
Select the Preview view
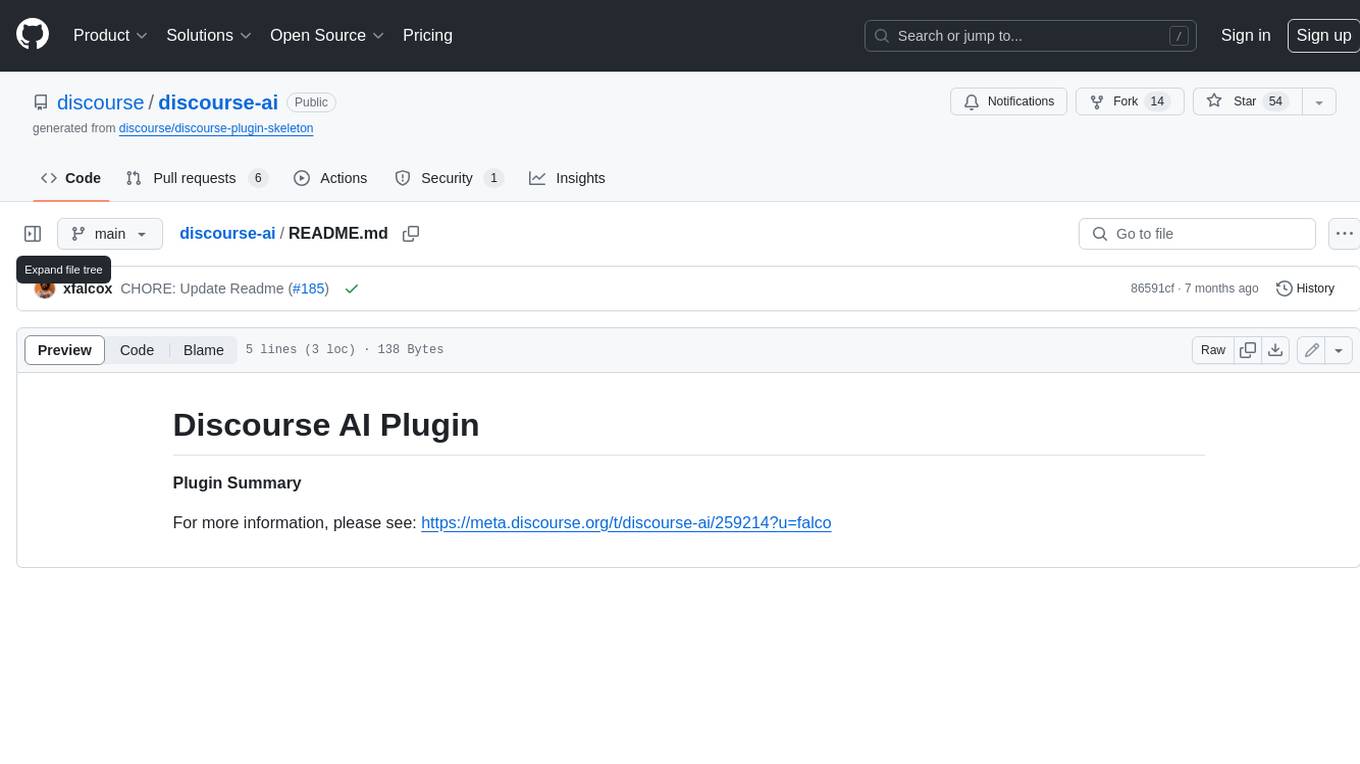click(65, 350)
